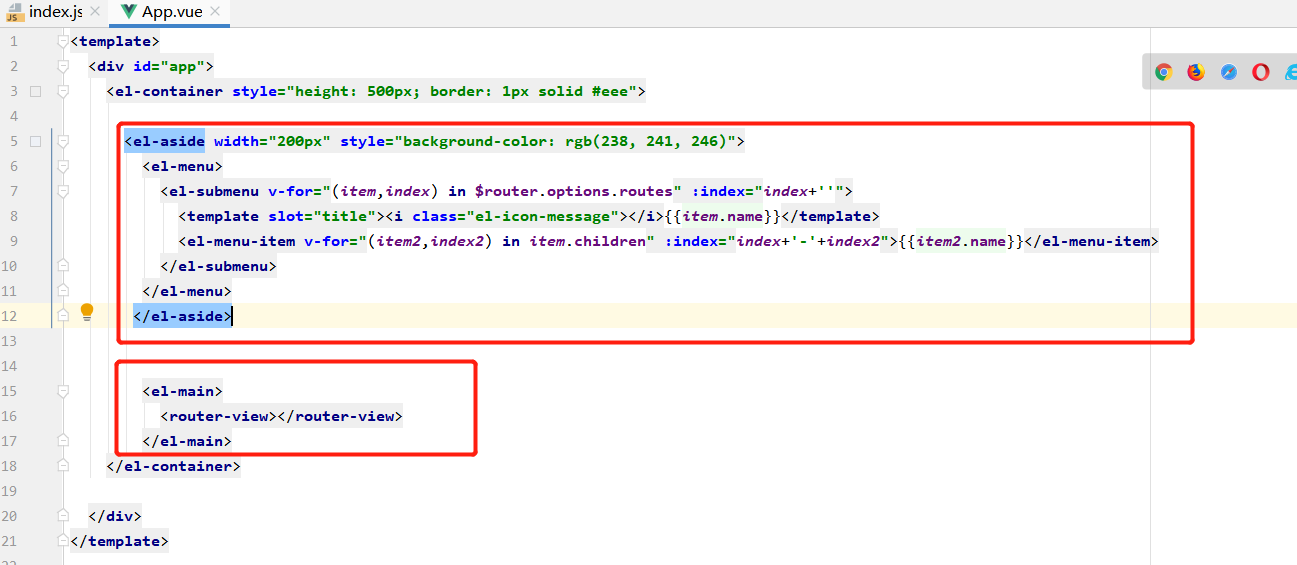Fold the el-aside block on line 5
Screen dimensions: 1297x565
pos(63,141)
